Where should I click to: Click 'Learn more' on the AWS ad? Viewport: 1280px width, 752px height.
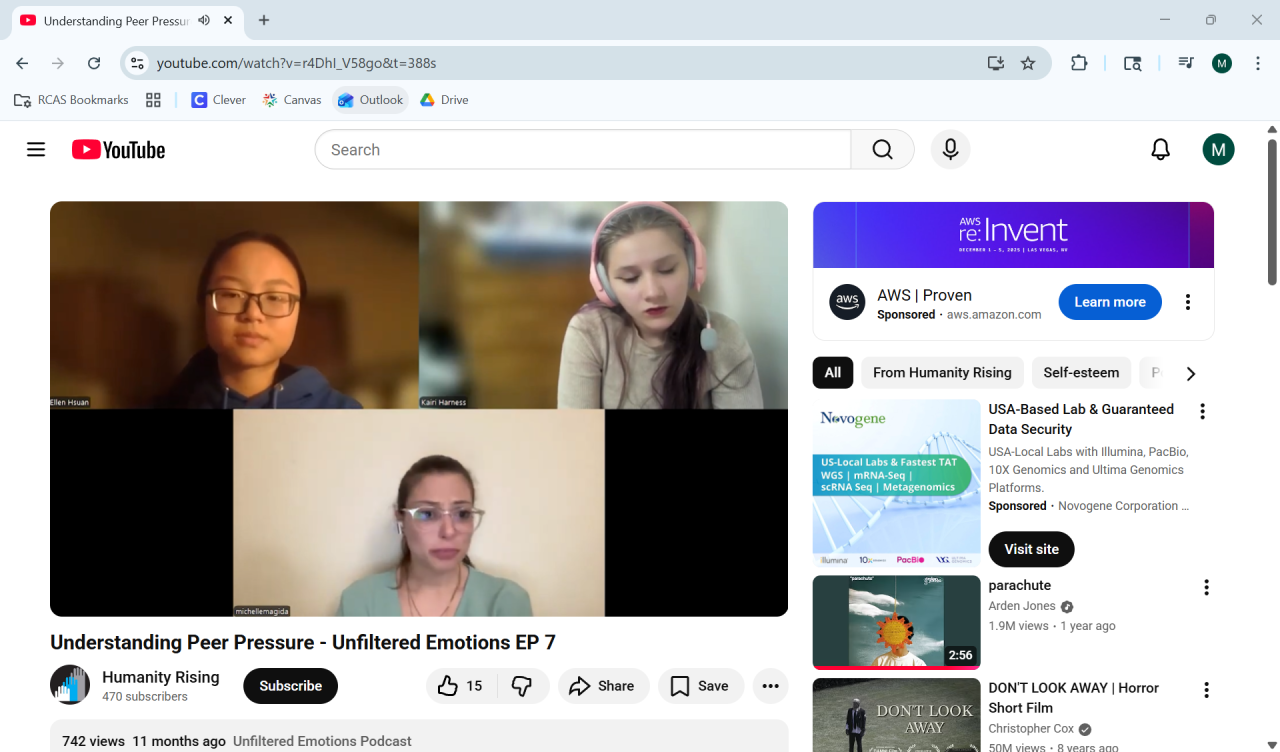coord(1109,302)
